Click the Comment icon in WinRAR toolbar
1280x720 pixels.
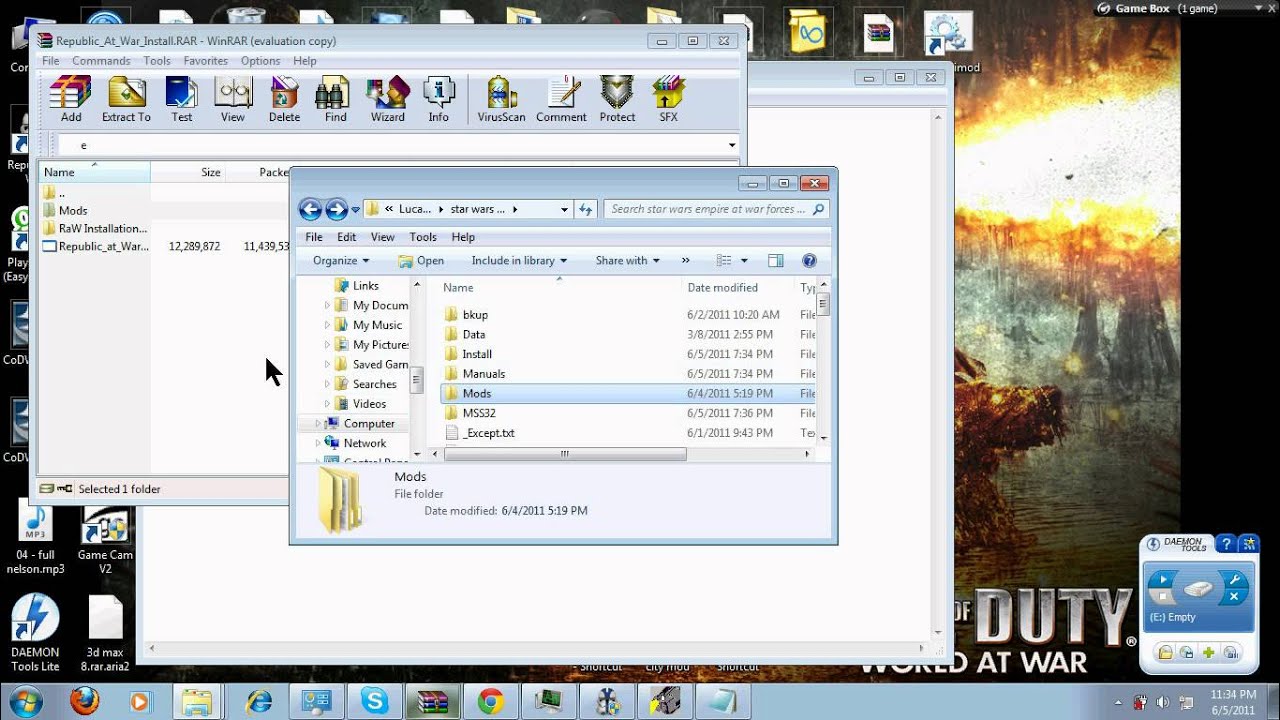(562, 100)
